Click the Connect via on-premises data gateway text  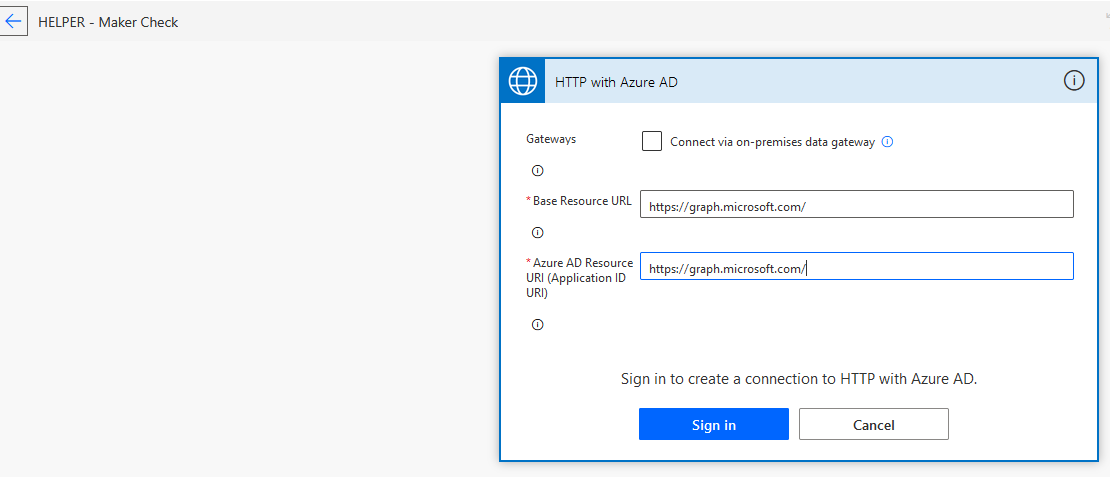(772, 142)
